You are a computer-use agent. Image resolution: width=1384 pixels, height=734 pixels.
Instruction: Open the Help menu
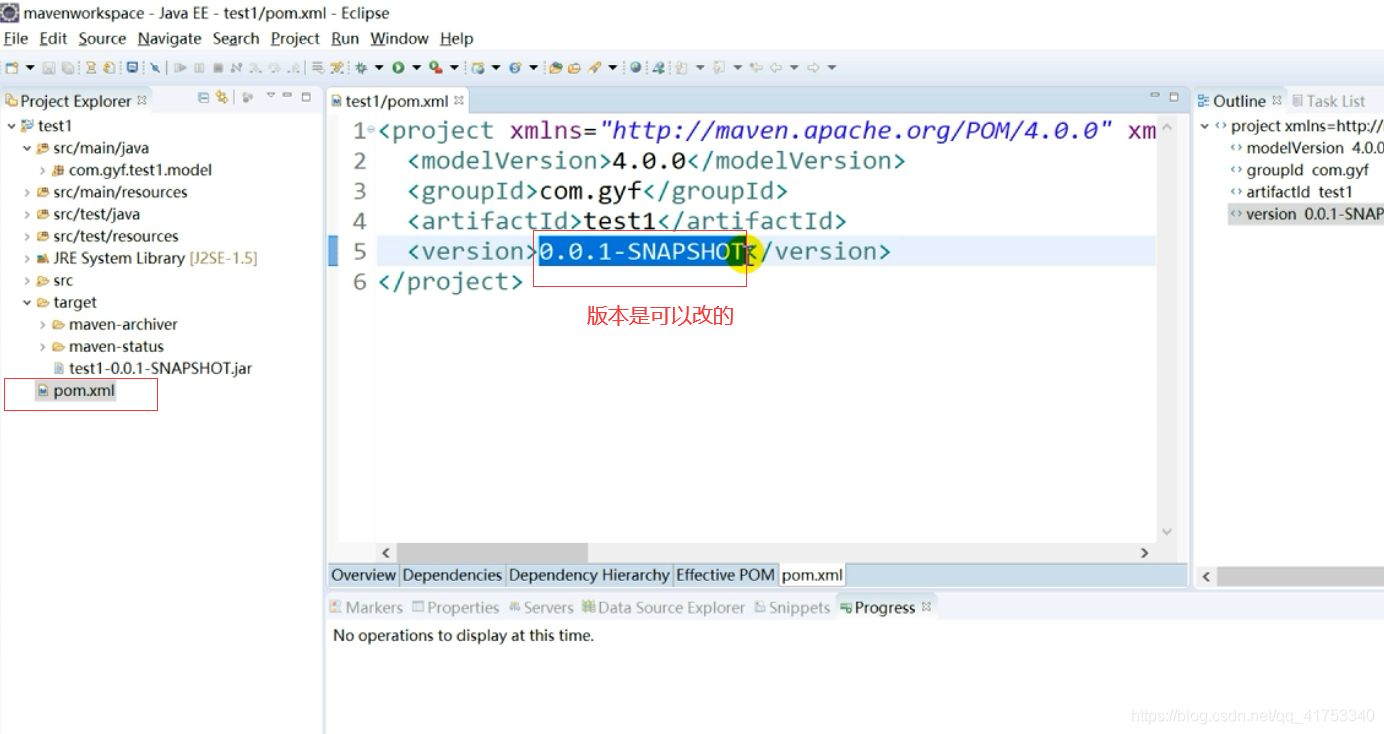click(456, 38)
